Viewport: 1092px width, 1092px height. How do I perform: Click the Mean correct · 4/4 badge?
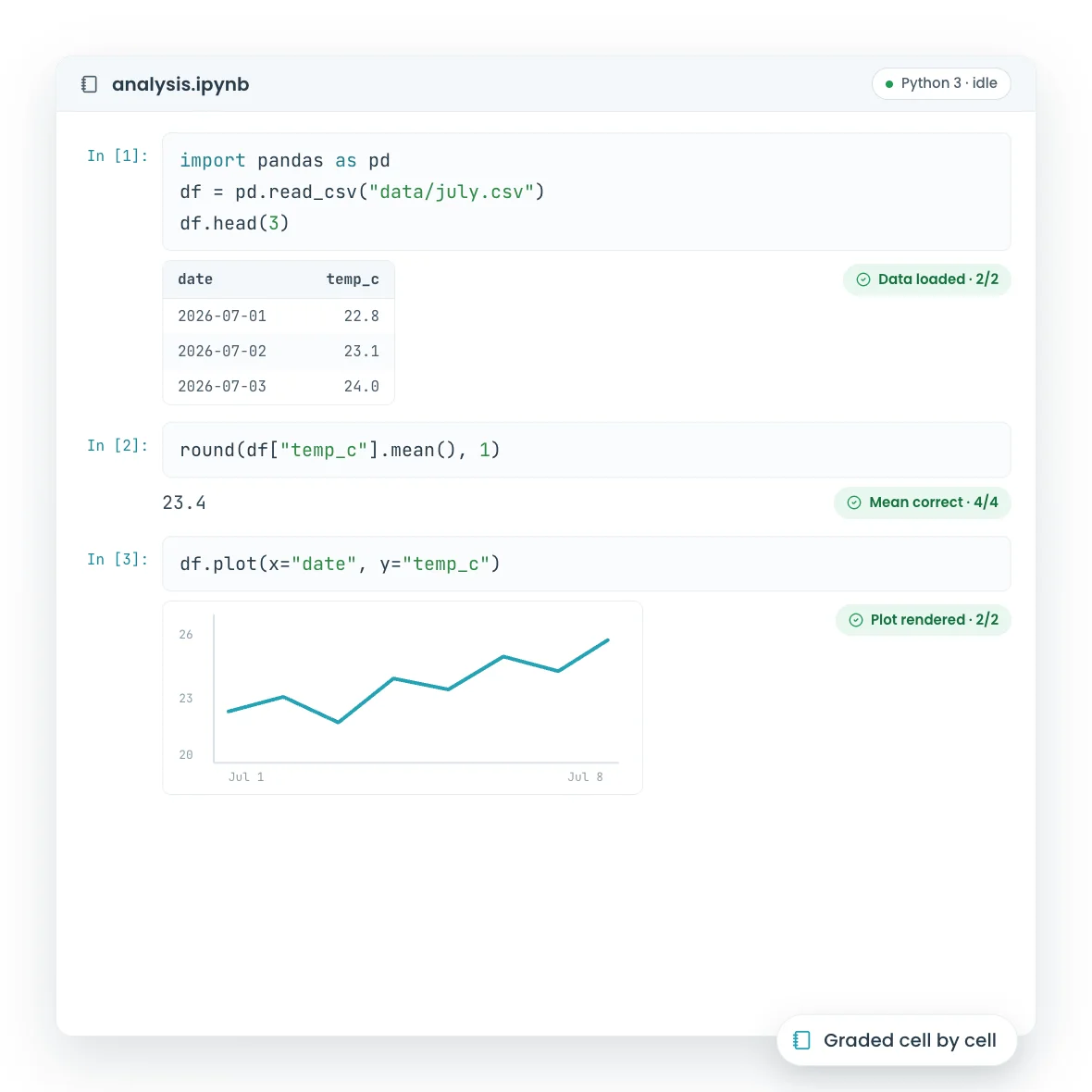click(922, 503)
